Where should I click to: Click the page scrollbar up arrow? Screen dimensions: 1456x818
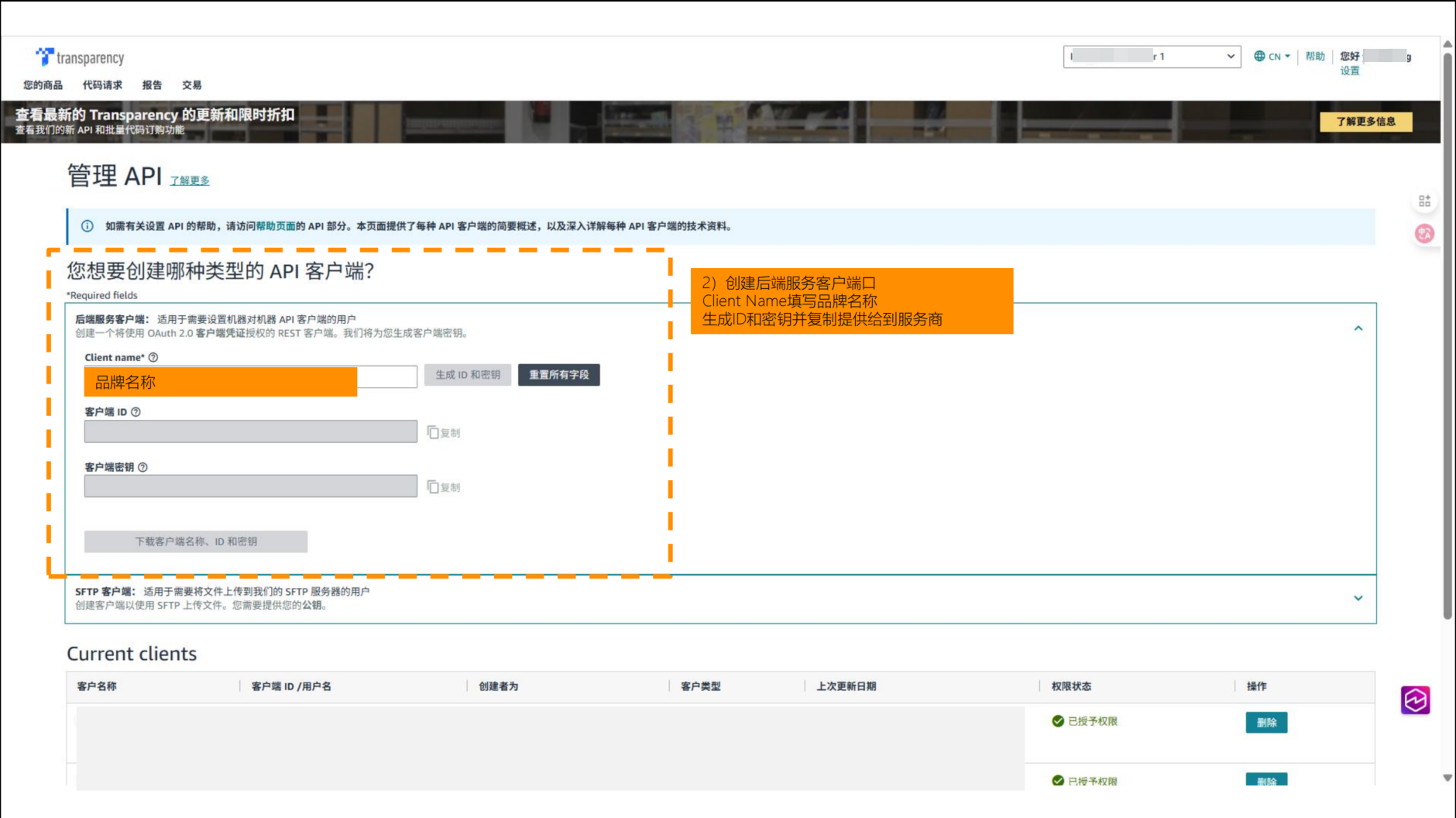click(1447, 44)
